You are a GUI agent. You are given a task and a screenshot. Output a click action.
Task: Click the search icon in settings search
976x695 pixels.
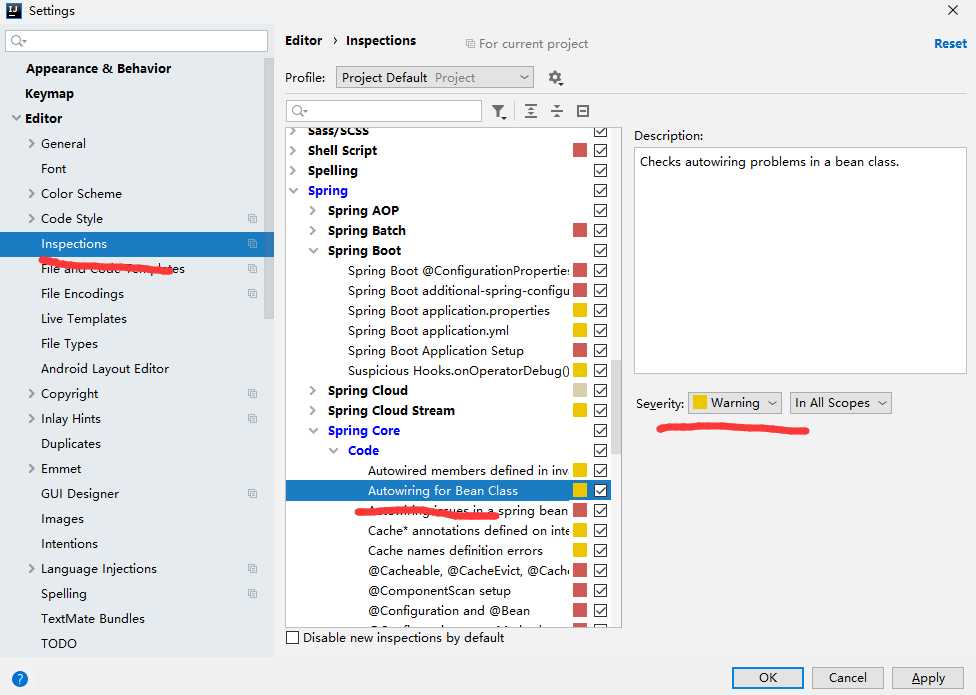[18, 41]
